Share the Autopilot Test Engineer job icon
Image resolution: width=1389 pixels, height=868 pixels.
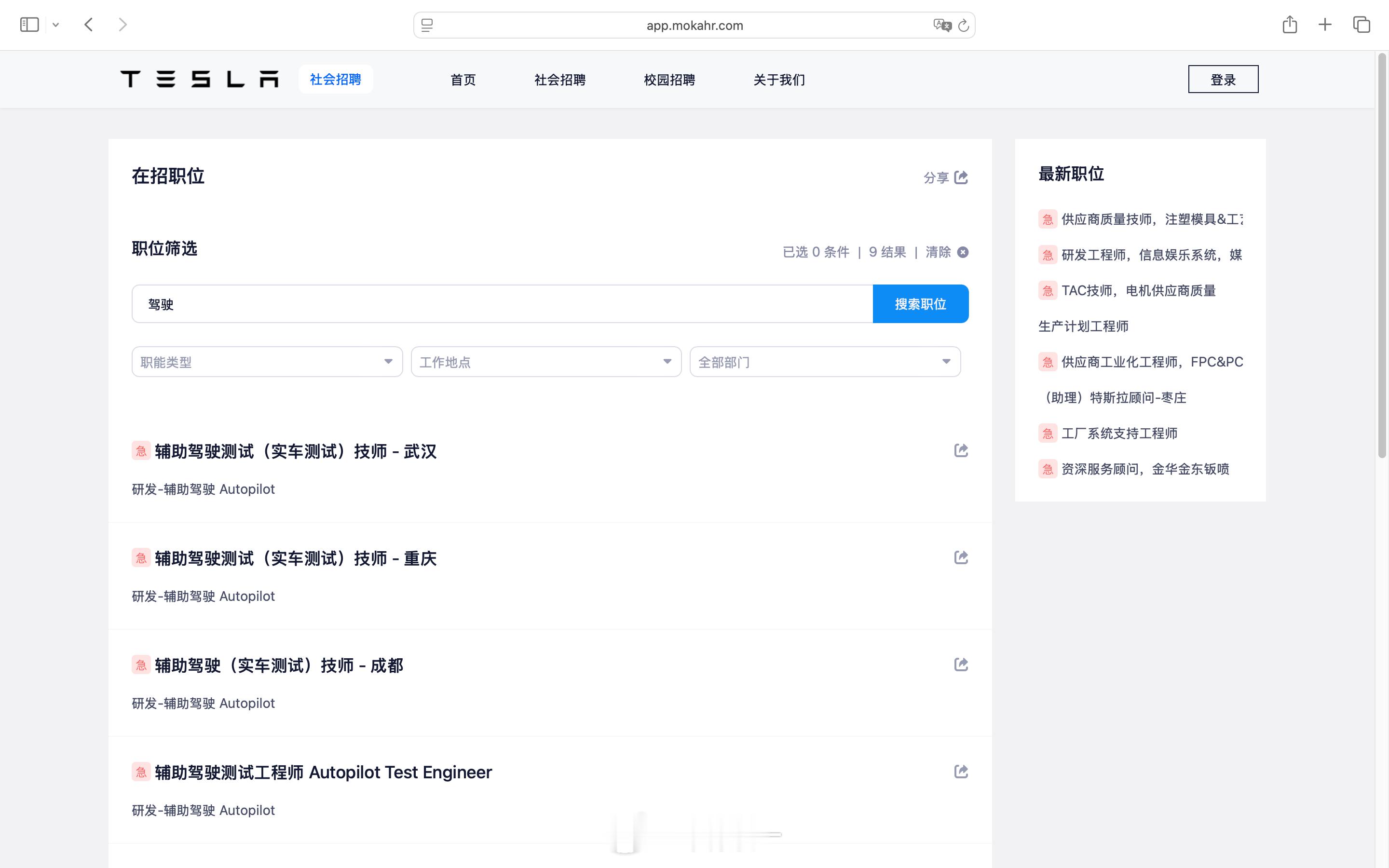(x=961, y=772)
